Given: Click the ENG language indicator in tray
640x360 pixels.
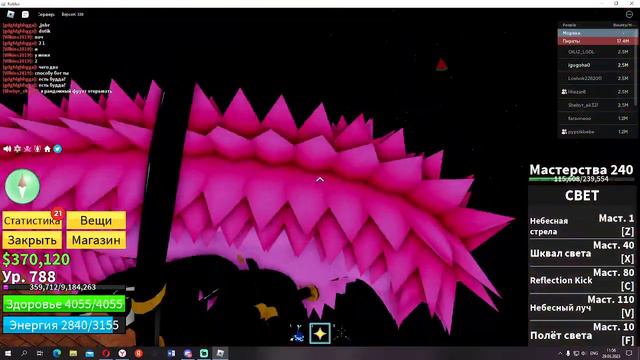Looking at the screenshot, I should click(x=594, y=353).
